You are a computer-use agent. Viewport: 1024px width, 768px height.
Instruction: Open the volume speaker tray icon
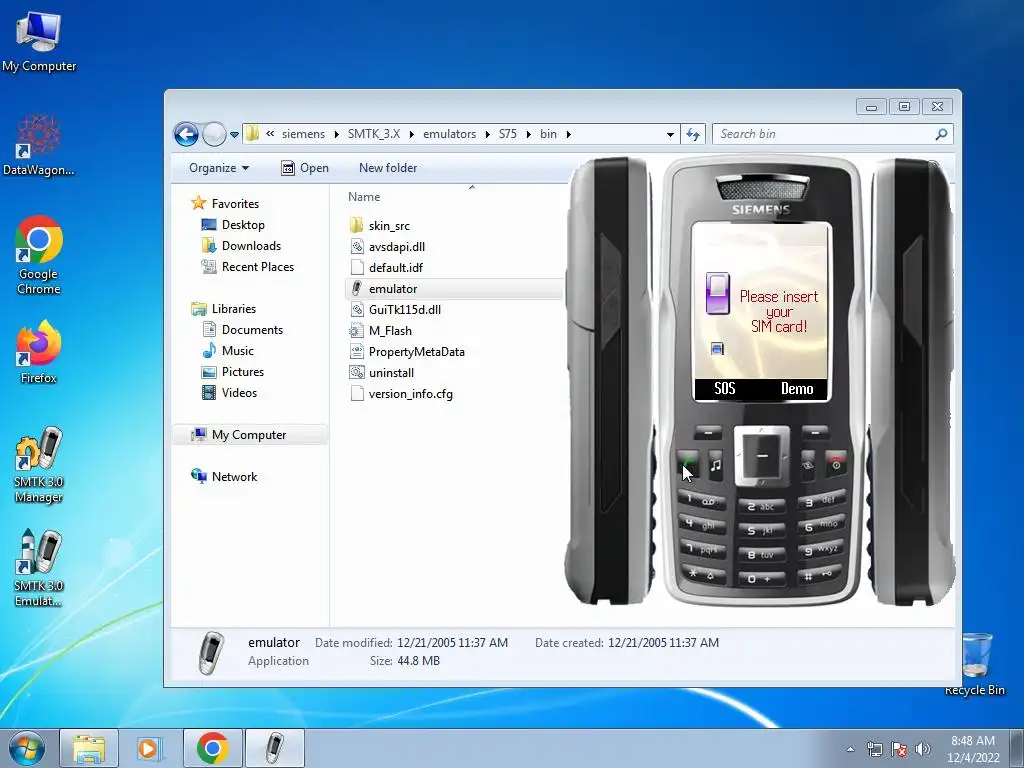(x=922, y=749)
